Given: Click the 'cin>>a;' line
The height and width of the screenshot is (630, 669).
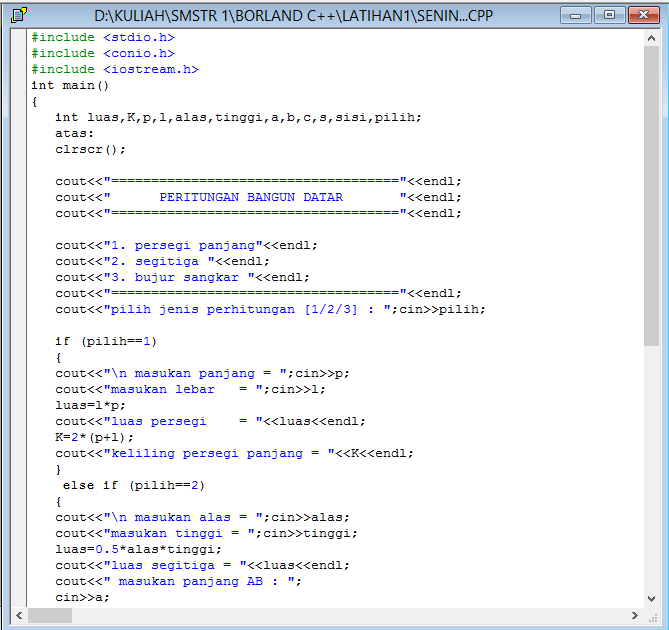Looking at the screenshot, I should point(82,597).
